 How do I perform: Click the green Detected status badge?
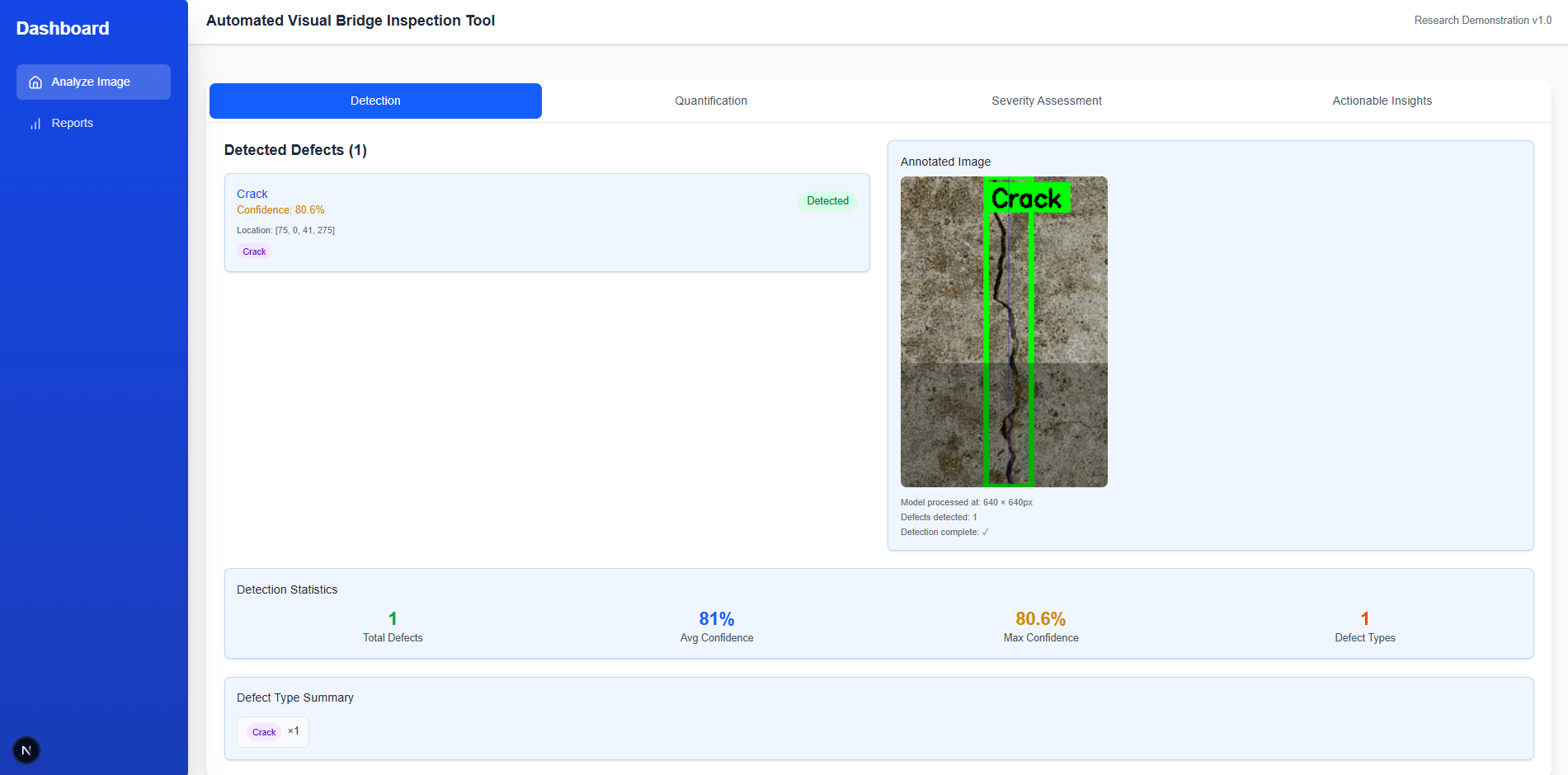(x=827, y=200)
